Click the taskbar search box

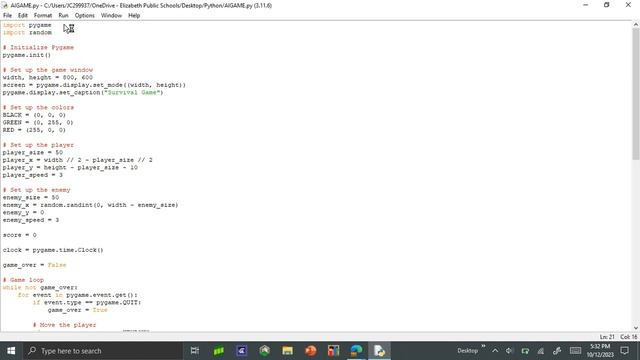coord(102,351)
